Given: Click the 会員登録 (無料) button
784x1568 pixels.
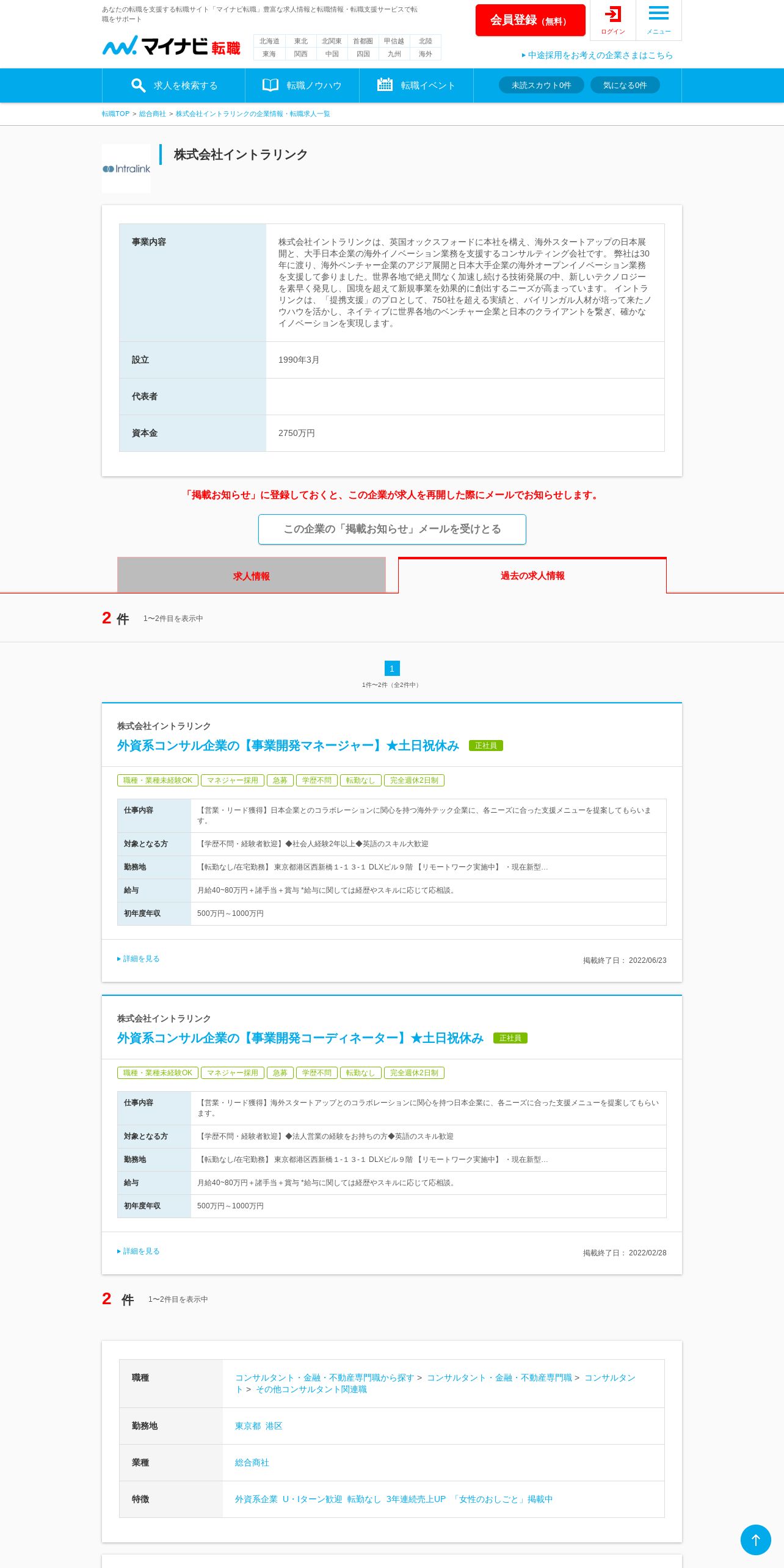Looking at the screenshot, I should point(530,20).
